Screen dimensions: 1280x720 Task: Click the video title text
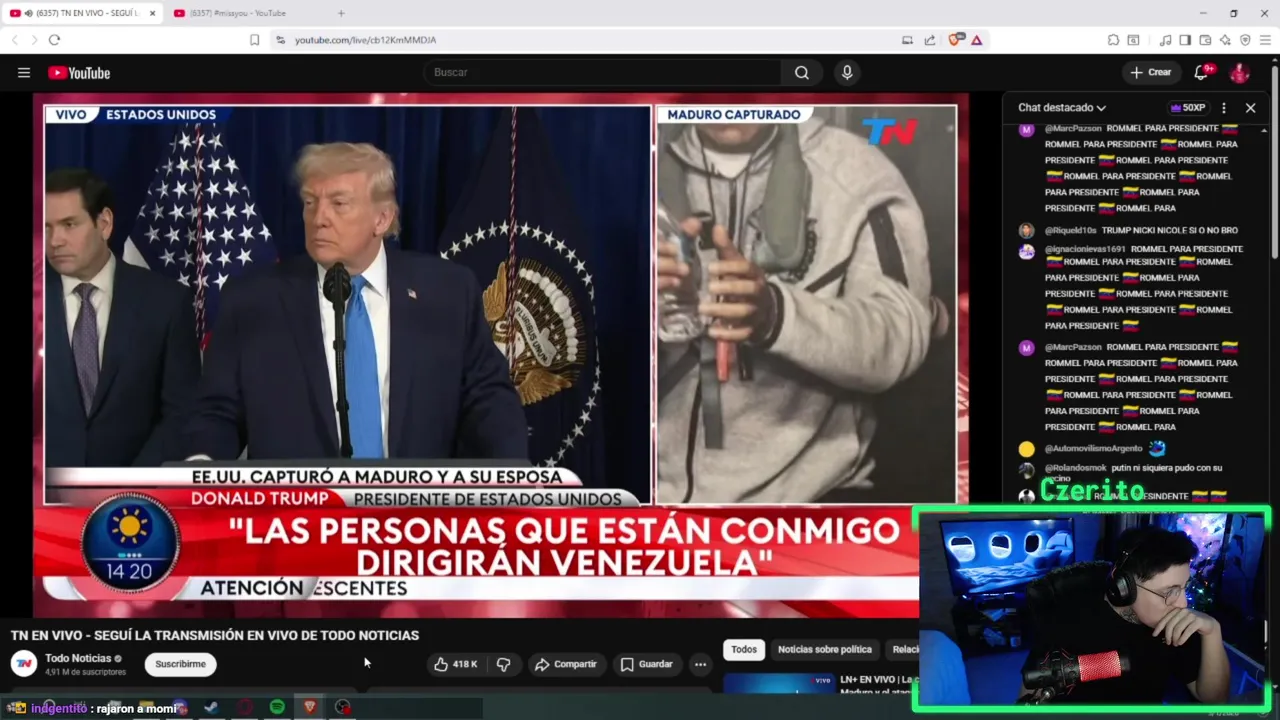(215, 635)
